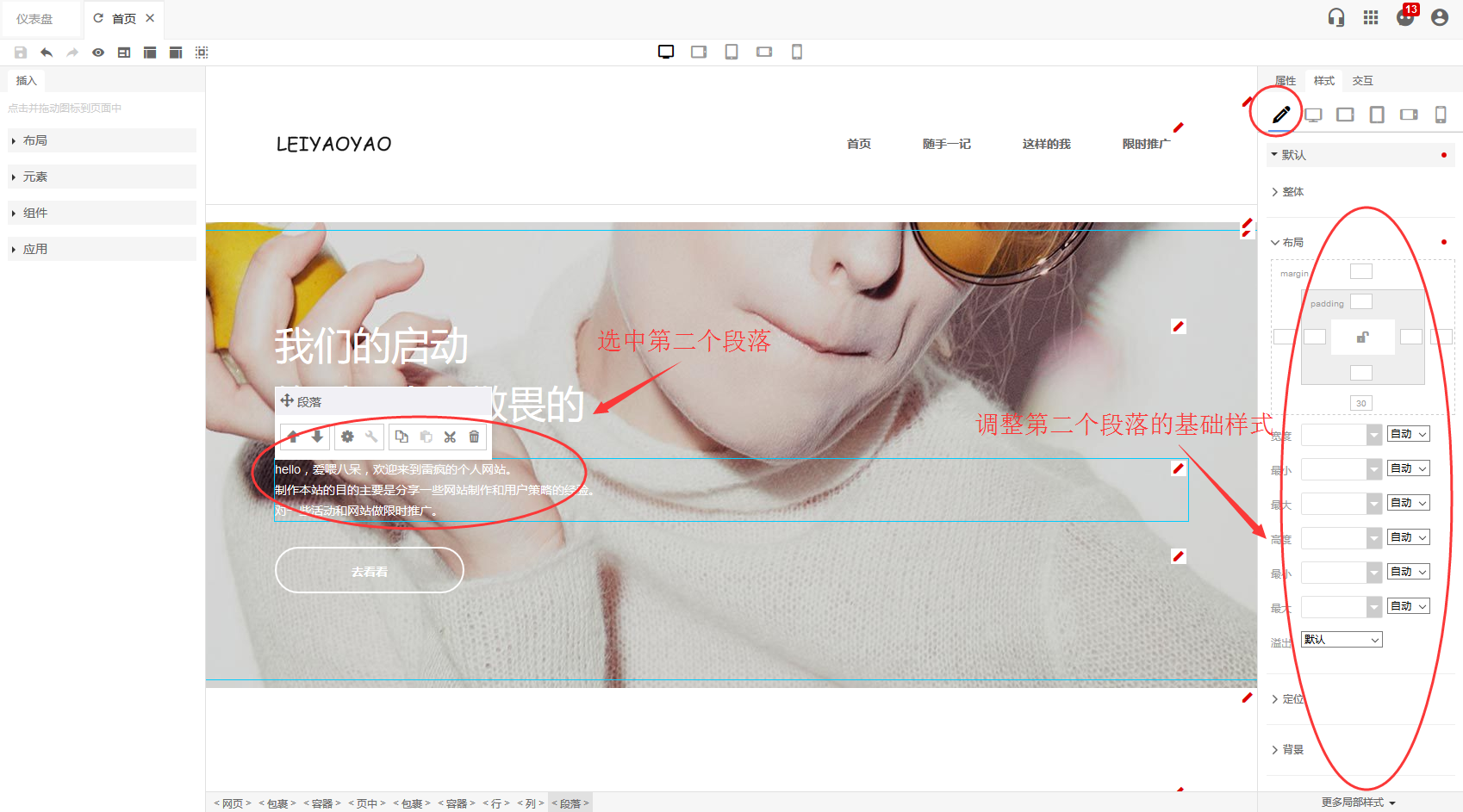Click the eye preview icon in toolbar

[x=98, y=53]
